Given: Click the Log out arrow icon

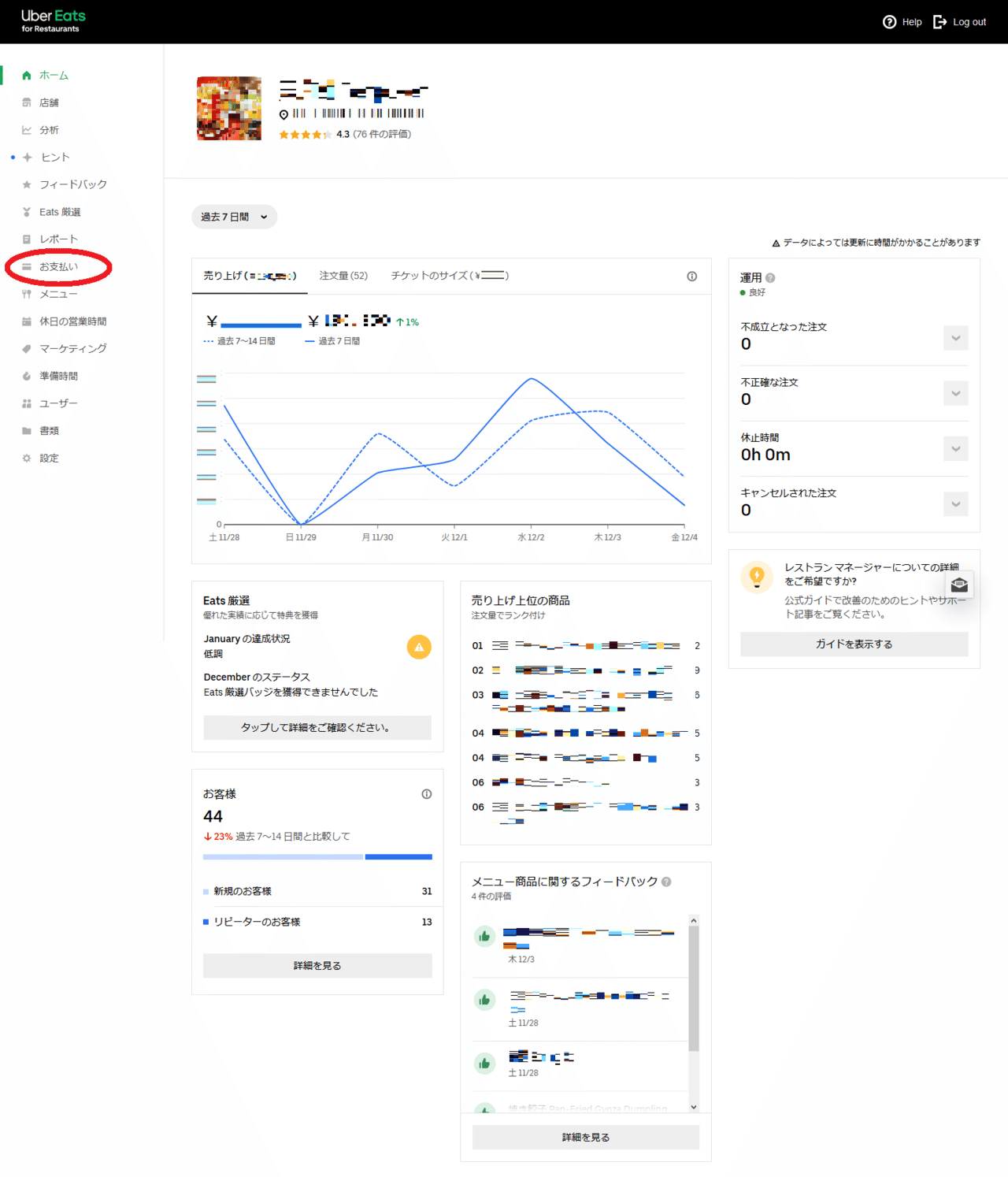Looking at the screenshot, I should click(939, 22).
